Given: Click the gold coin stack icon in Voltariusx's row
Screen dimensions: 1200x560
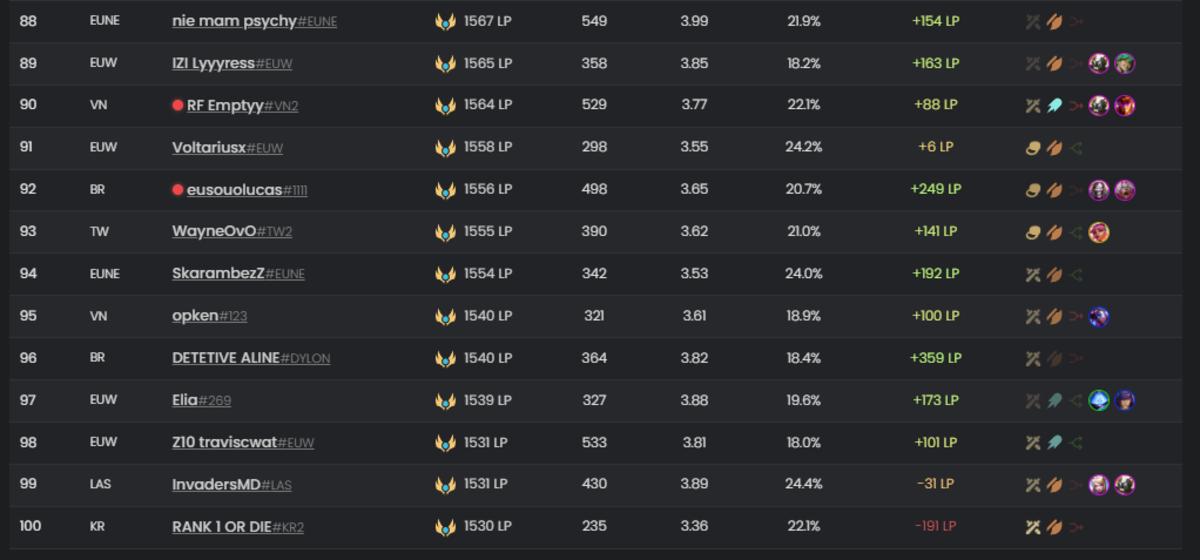Looking at the screenshot, I should point(1033,148).
